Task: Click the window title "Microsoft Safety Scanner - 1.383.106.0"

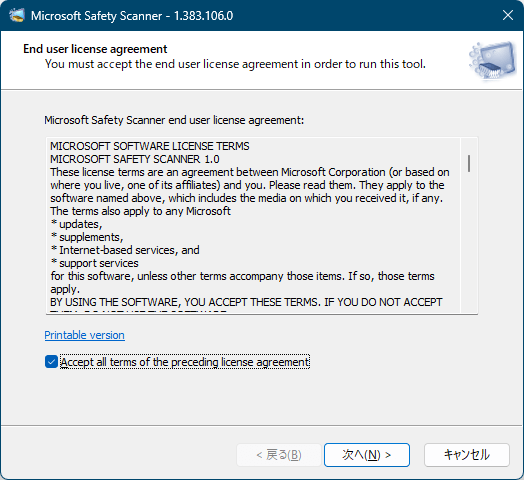Action: (x=132, y=16)
